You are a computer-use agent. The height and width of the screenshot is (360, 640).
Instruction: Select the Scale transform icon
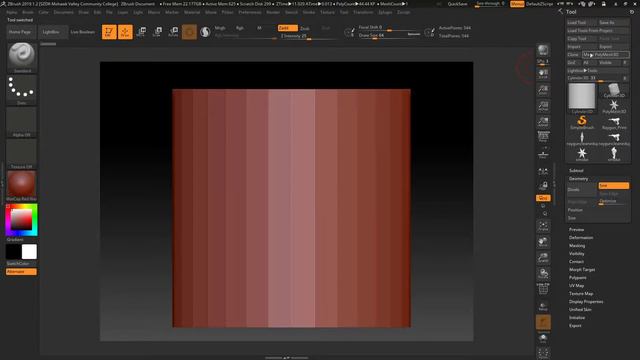[x=157, y=32]
